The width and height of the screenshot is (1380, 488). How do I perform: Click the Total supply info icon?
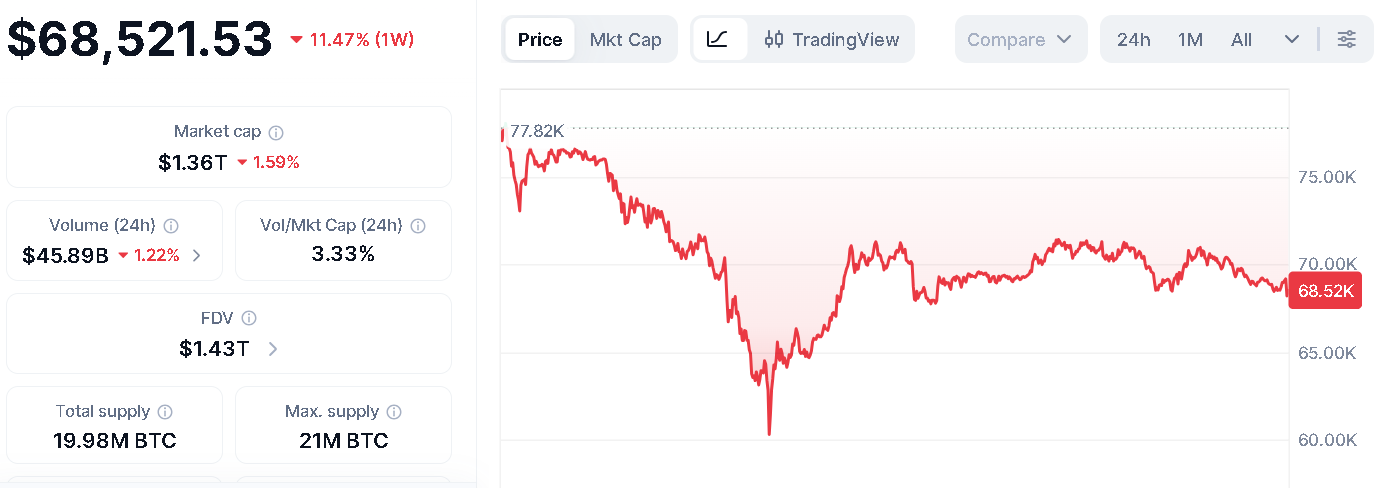pyautogui.click(x=165, y=412)
